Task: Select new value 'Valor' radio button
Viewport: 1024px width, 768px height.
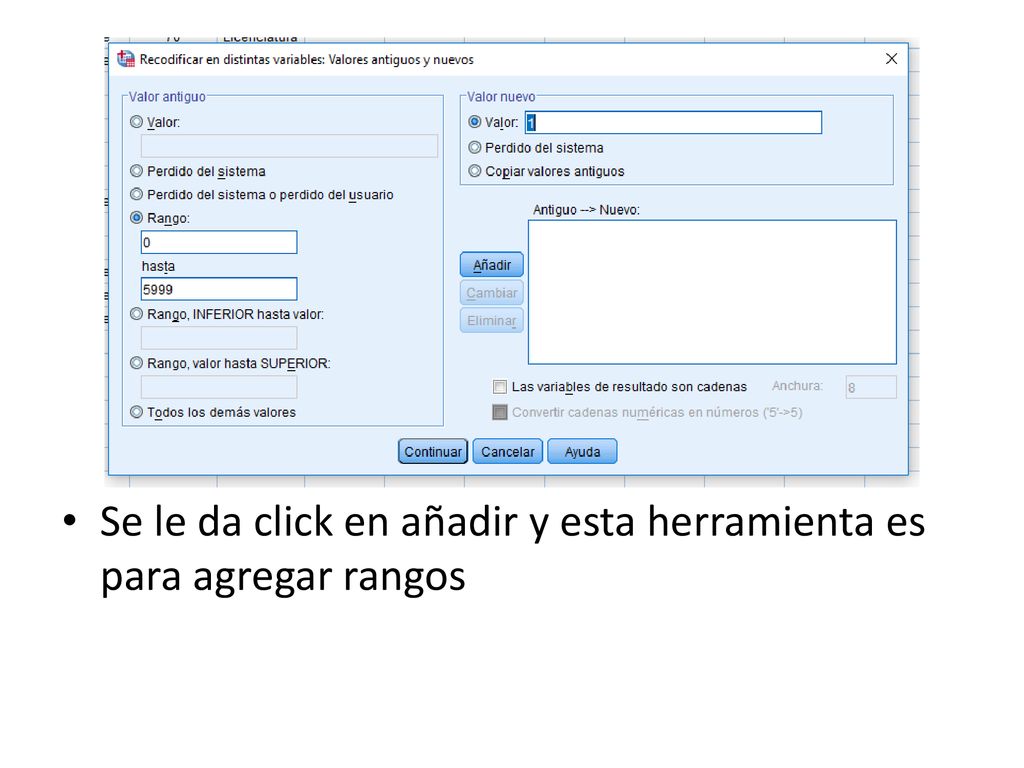Action: coord(475,122)
